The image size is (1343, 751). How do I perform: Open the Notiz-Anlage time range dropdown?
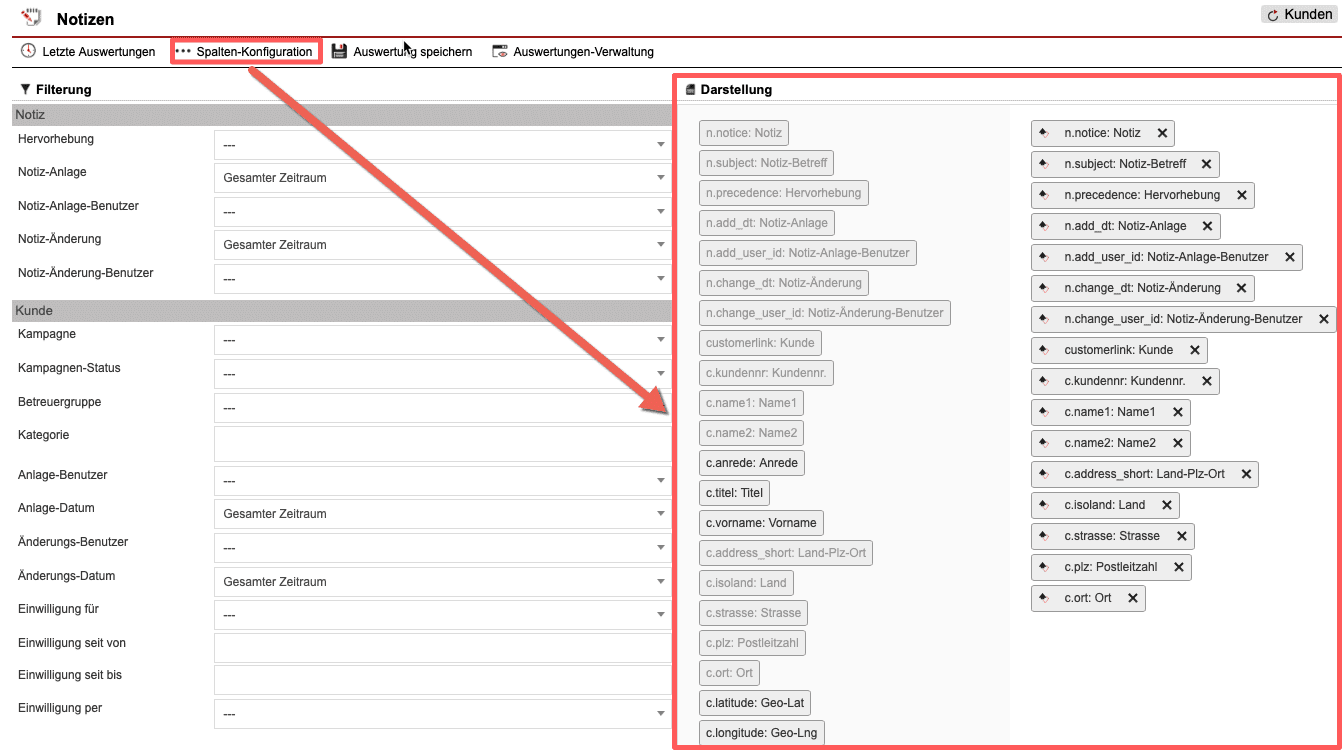441,178
